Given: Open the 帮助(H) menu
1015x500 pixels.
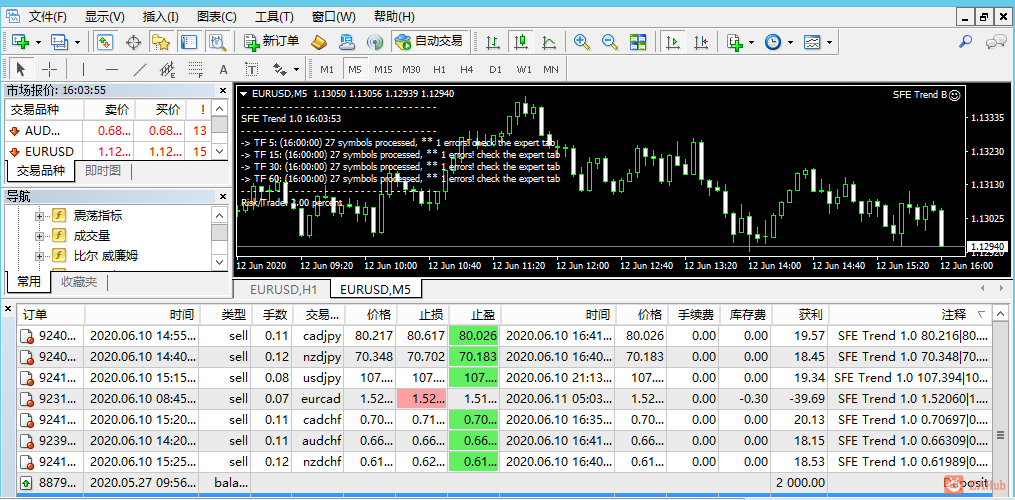Looking at the screenshot, I should pos(394,16).
